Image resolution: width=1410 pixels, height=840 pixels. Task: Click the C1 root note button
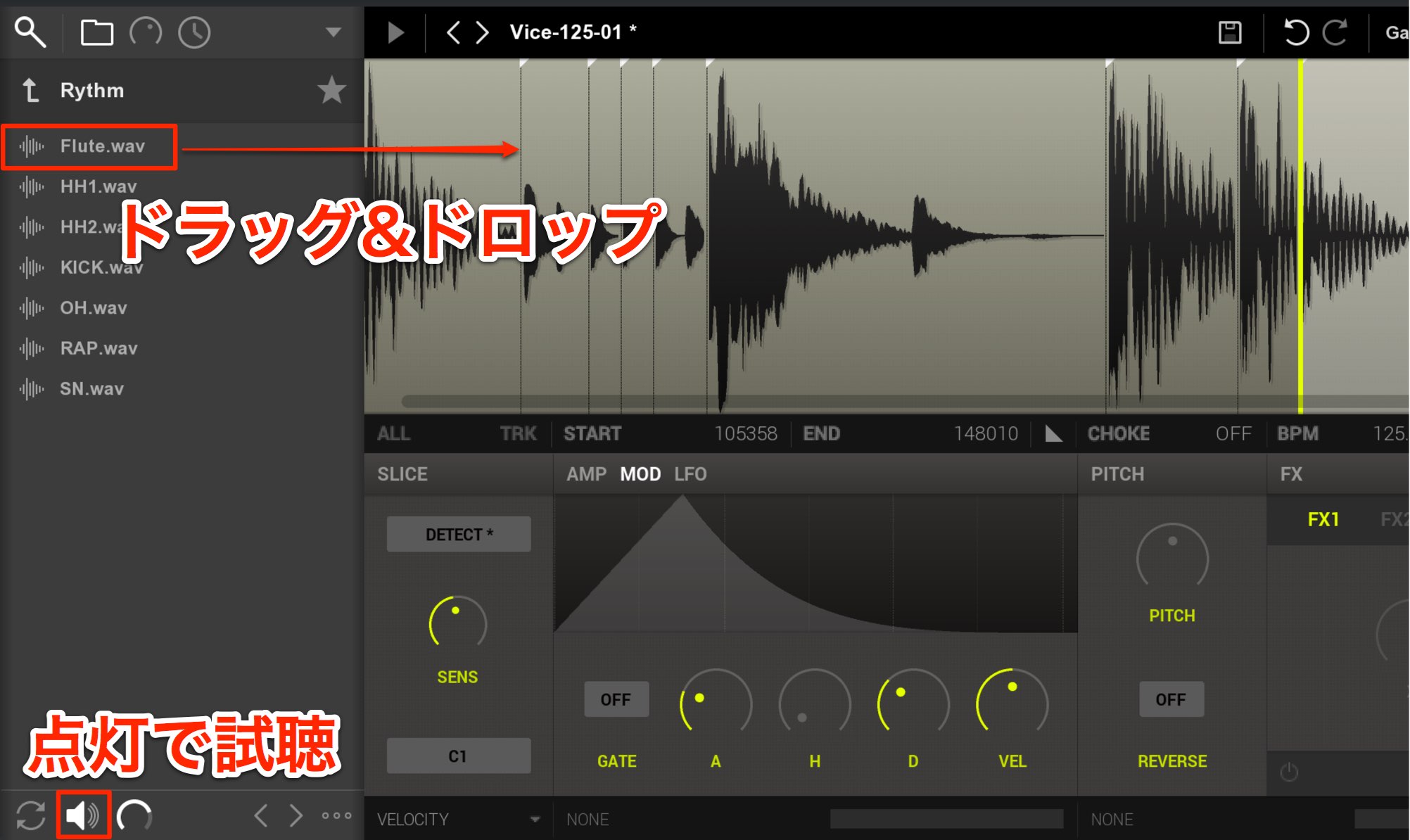coord(458,756)
